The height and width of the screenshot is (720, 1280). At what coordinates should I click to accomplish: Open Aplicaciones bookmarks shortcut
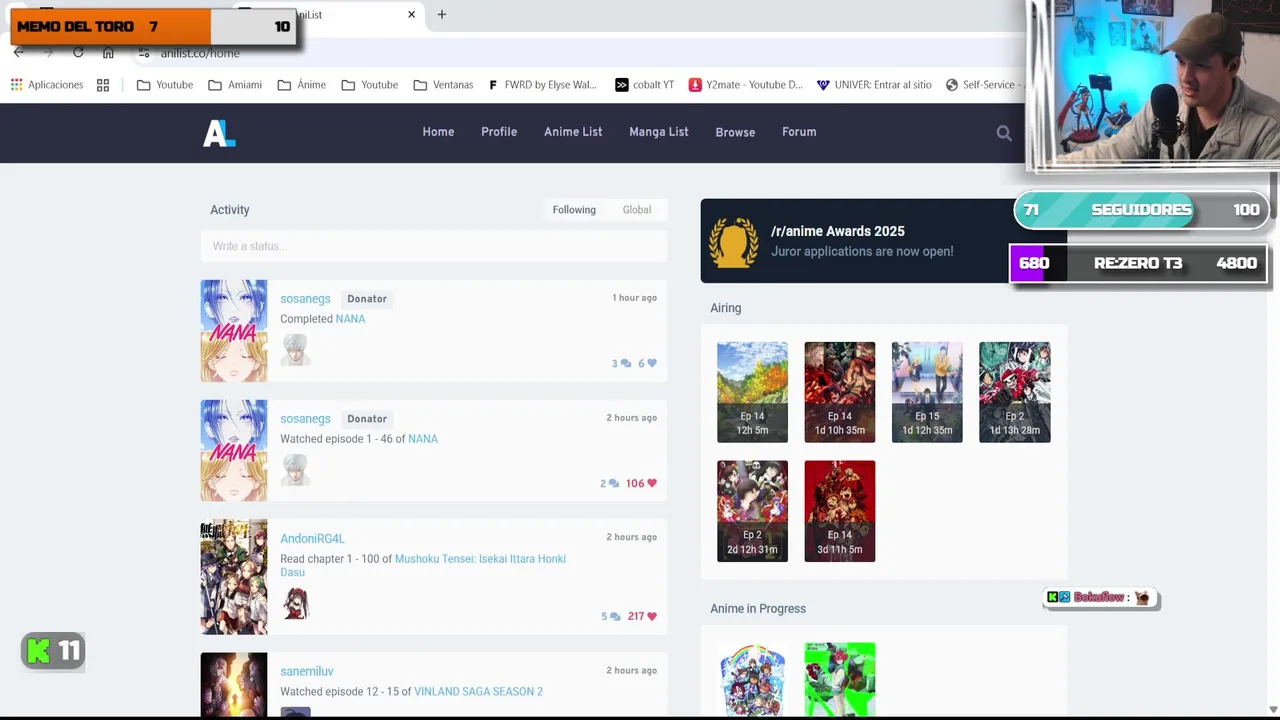(47, 85)
